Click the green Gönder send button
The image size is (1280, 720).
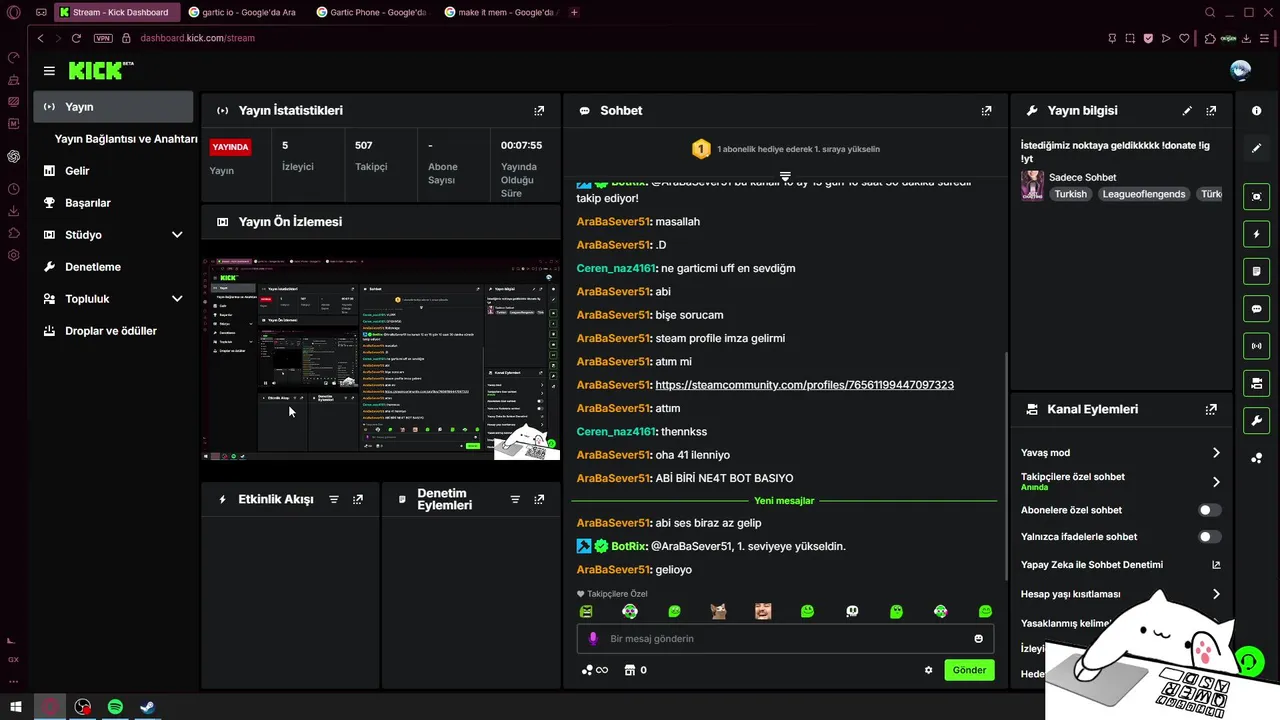tap(969, 670)
